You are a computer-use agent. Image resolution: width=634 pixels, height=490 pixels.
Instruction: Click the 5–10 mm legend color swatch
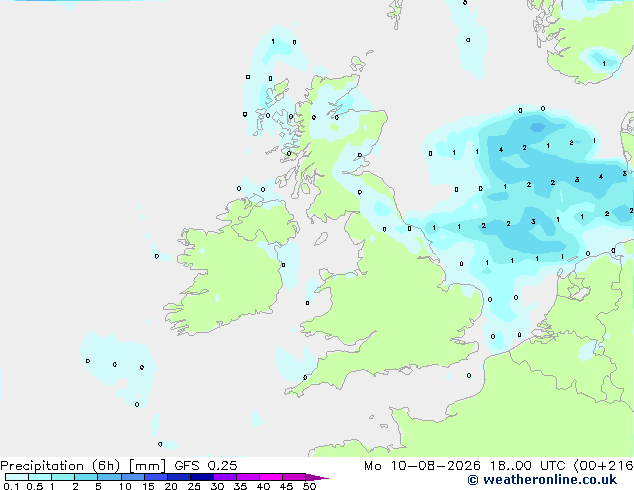[x=109, y=477]
